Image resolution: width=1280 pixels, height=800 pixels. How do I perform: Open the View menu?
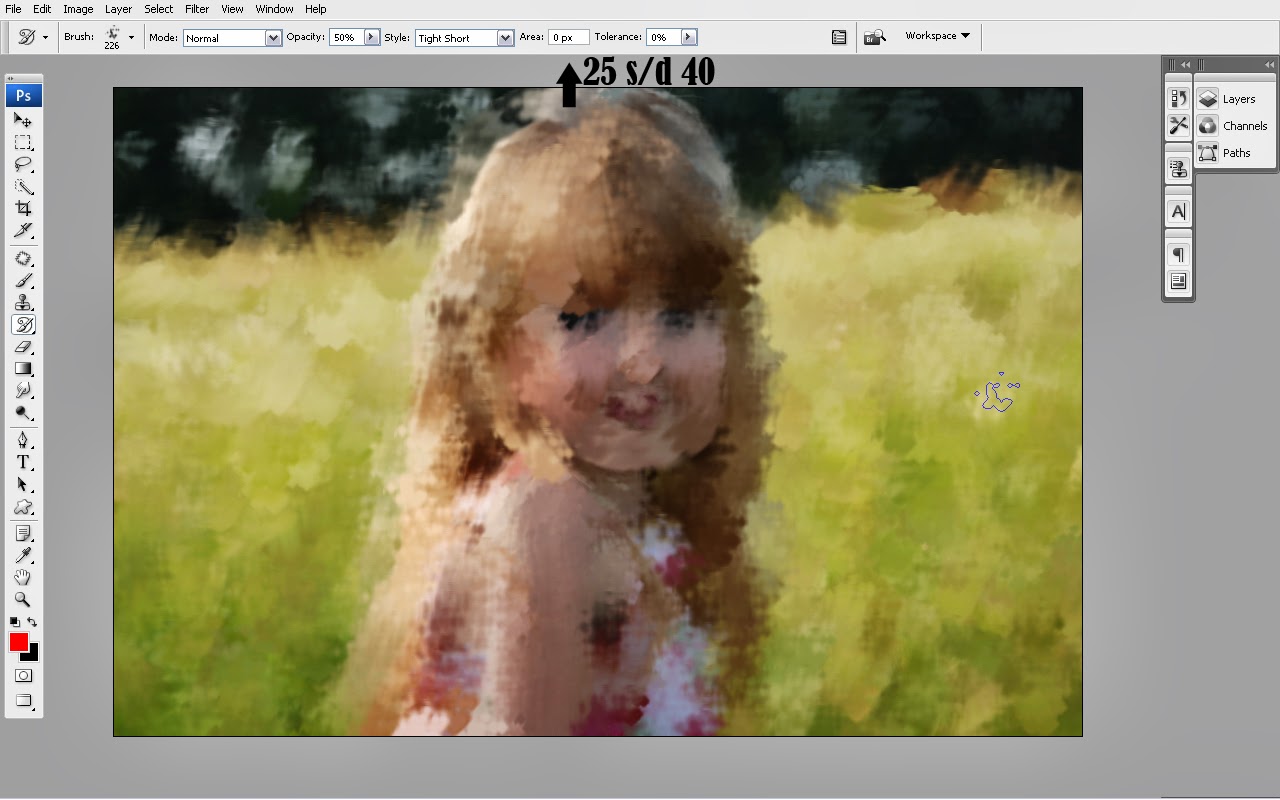click(x=232, y=9)
